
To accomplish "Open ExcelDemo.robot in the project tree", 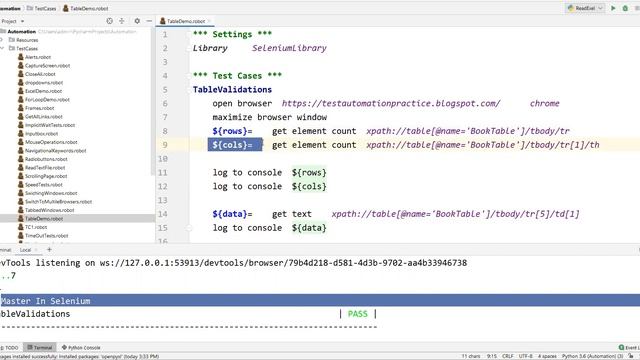I will pyautogui.click(x=43, y=91).
